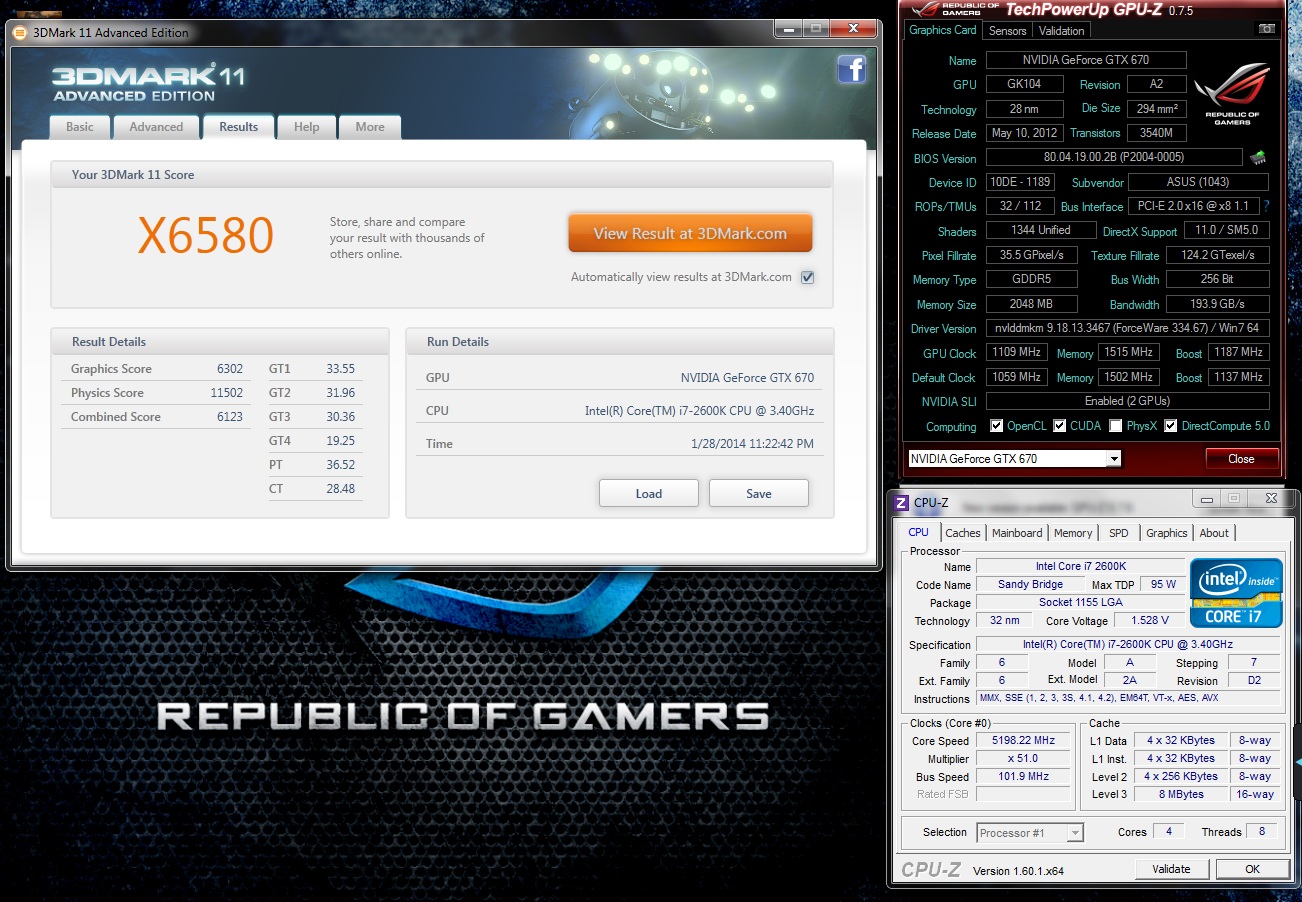The height and width of the screenshot is (902, 1302).
Task: Open the Memory tab in CPU-Z
Action: 1073,533
